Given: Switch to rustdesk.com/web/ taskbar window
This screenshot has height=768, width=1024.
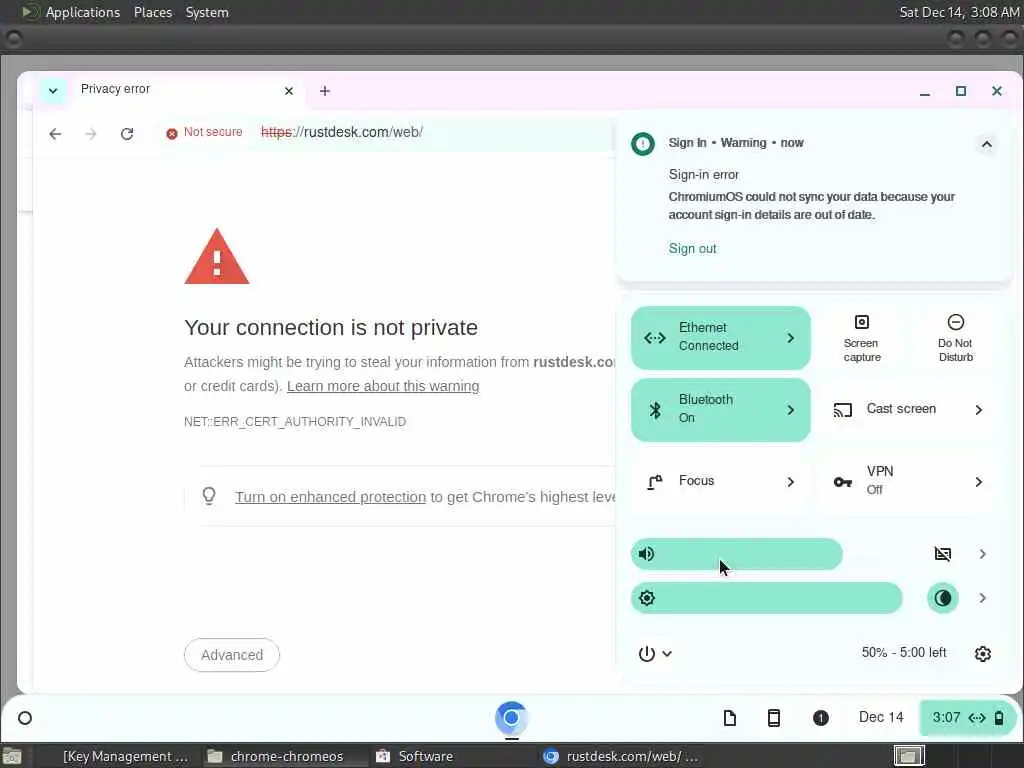Looking at the screenshot, I should coord(624,756).
